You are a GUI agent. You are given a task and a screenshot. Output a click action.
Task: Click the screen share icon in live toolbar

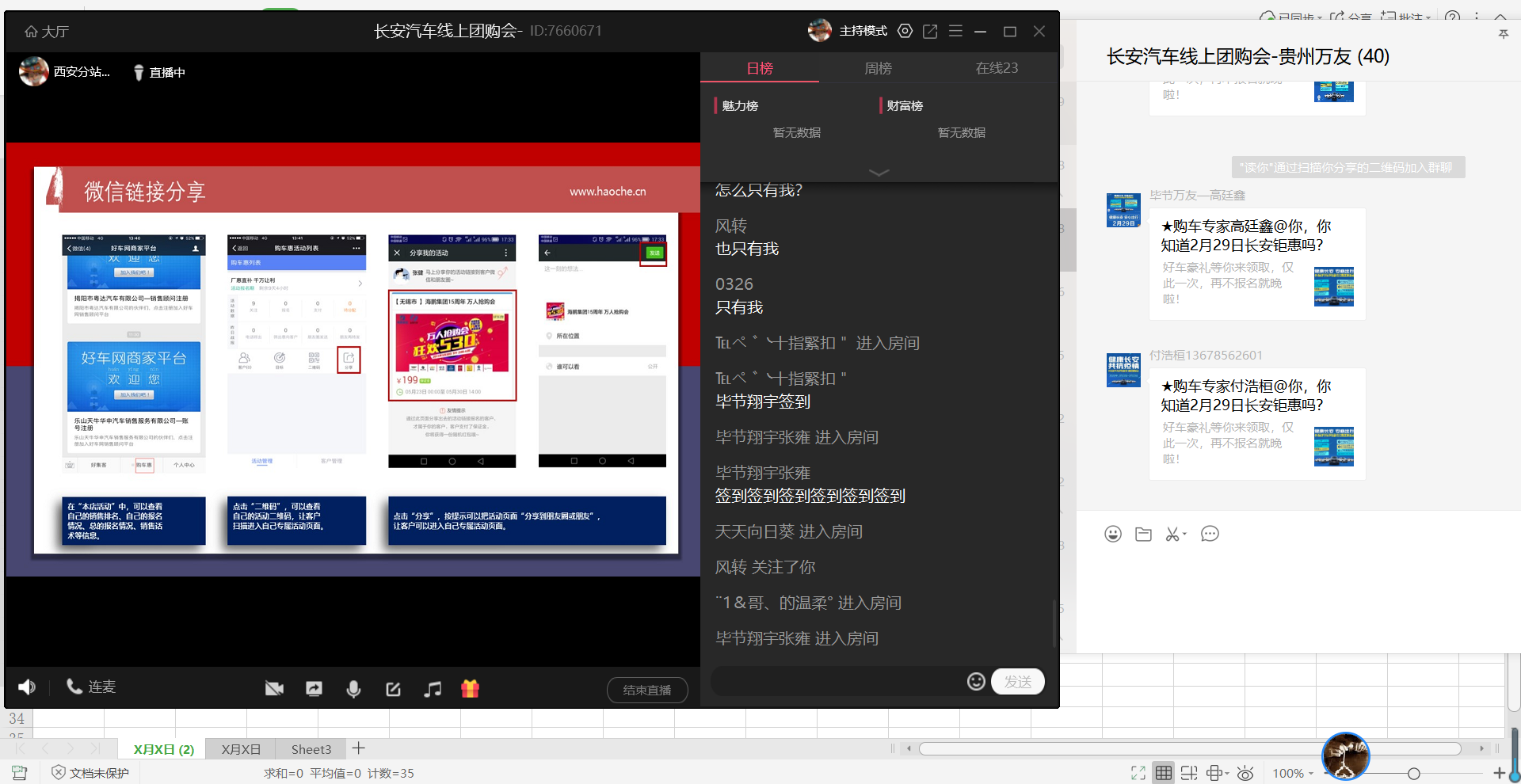314,689
